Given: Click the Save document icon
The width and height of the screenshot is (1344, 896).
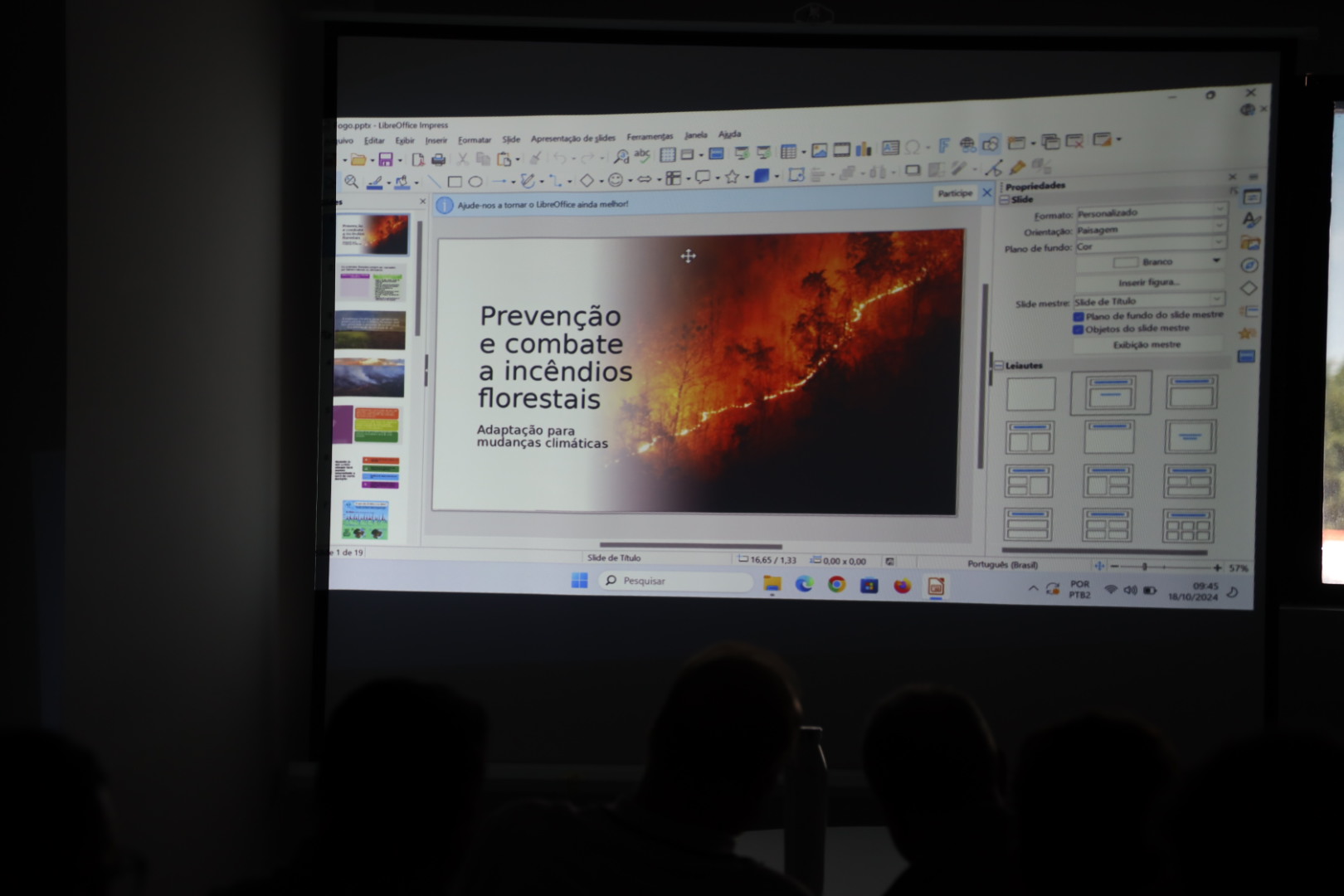Looking at the screenshot, I should 385,159.
